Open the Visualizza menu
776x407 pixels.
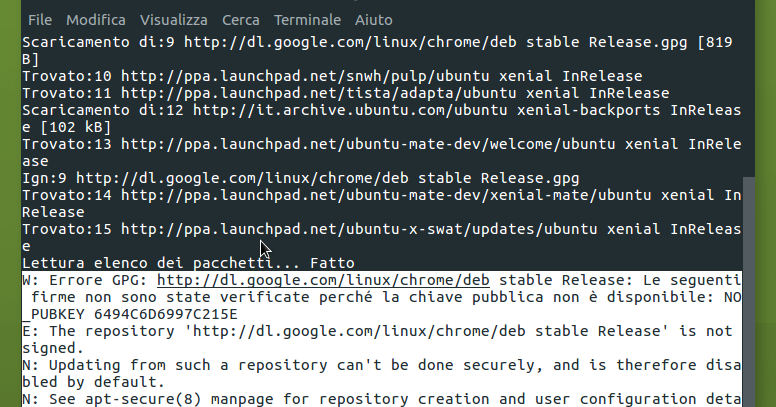[x=174, y=20]
